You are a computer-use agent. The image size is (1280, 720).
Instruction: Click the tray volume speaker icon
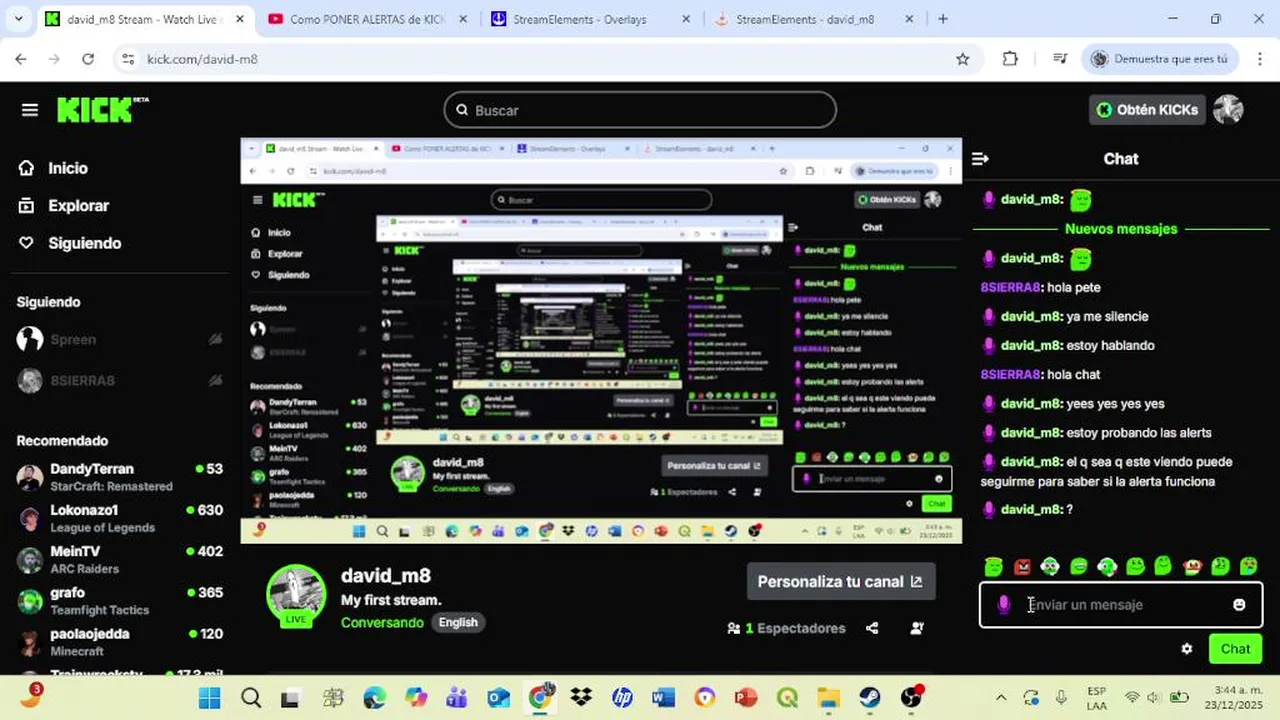[1154, 698]
